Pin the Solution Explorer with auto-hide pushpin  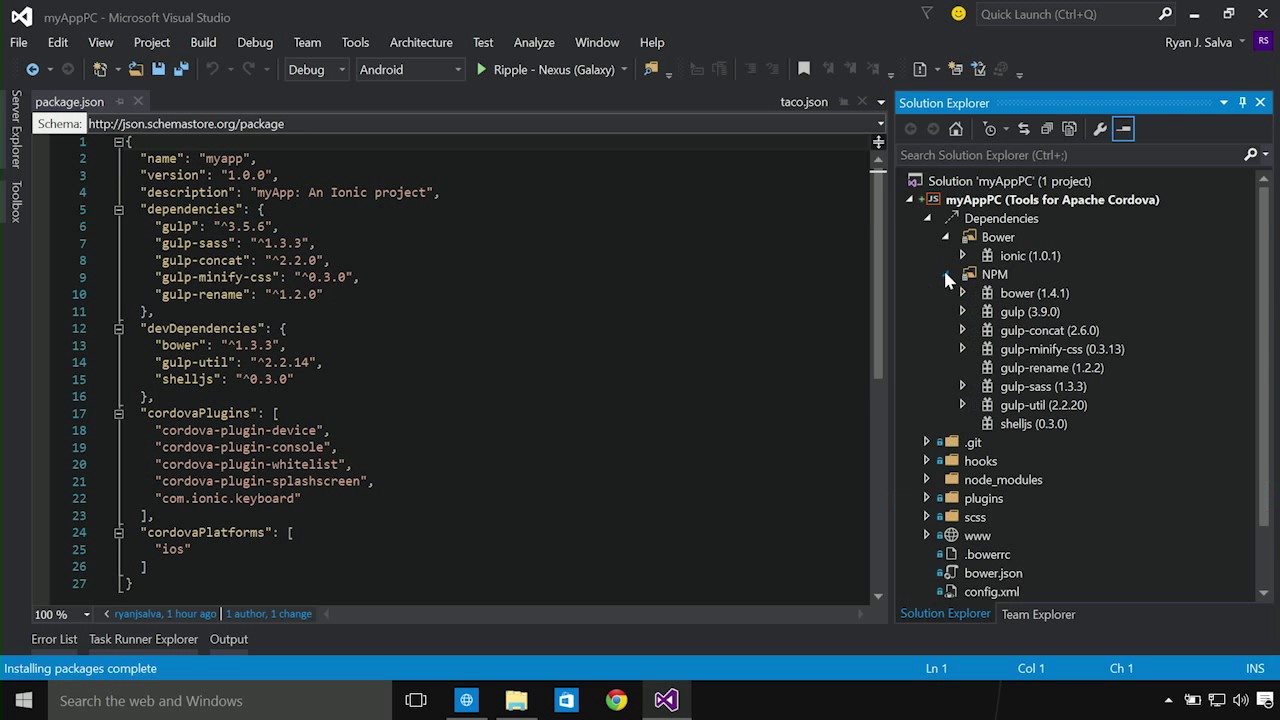click(1242, 102)
